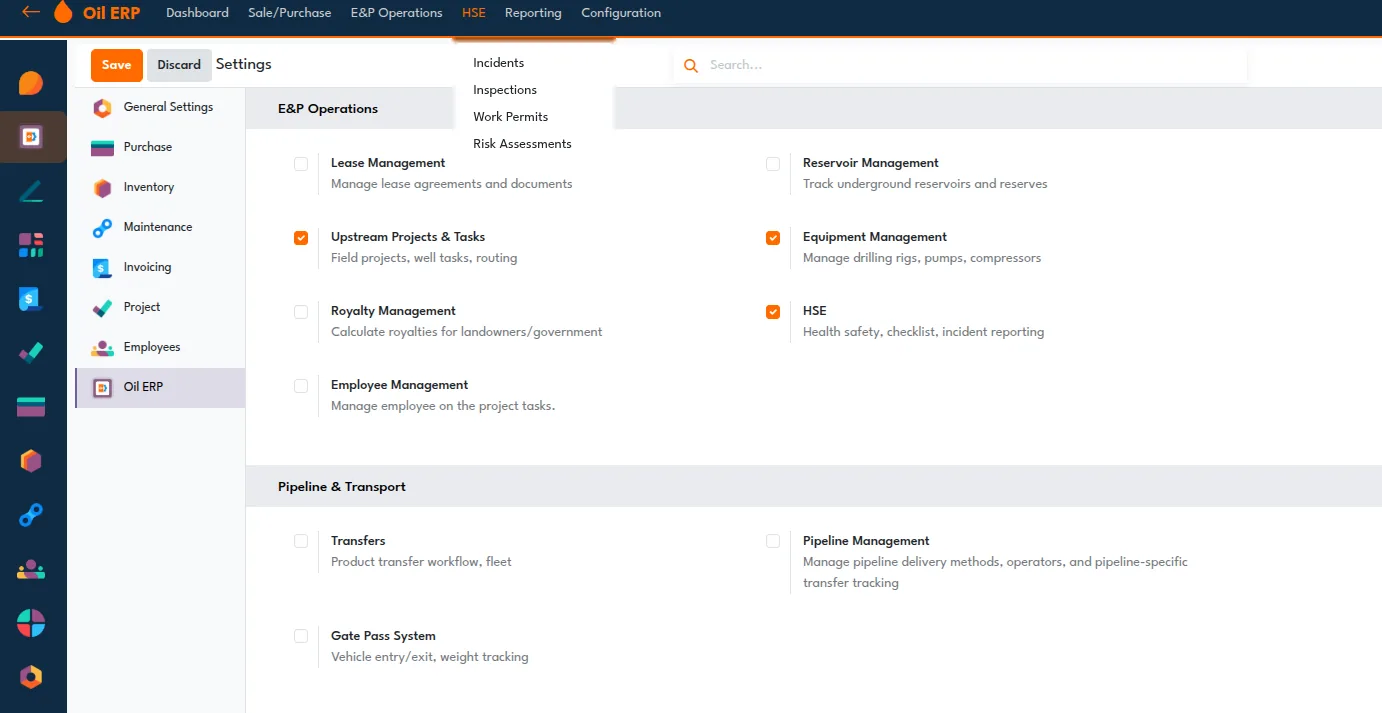
Task: Click the General Settings hexagon icon in settings list
Action: [102, 108]
